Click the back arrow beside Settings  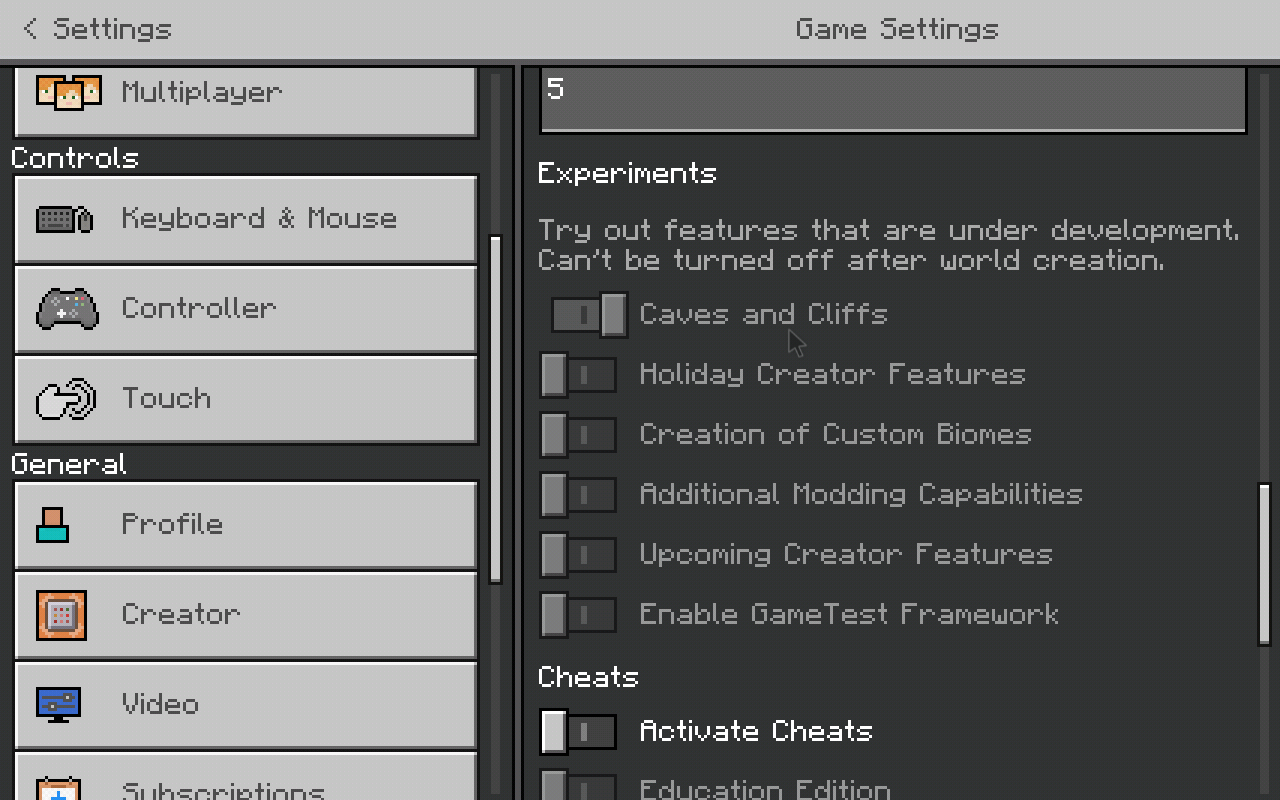point(30,29)
